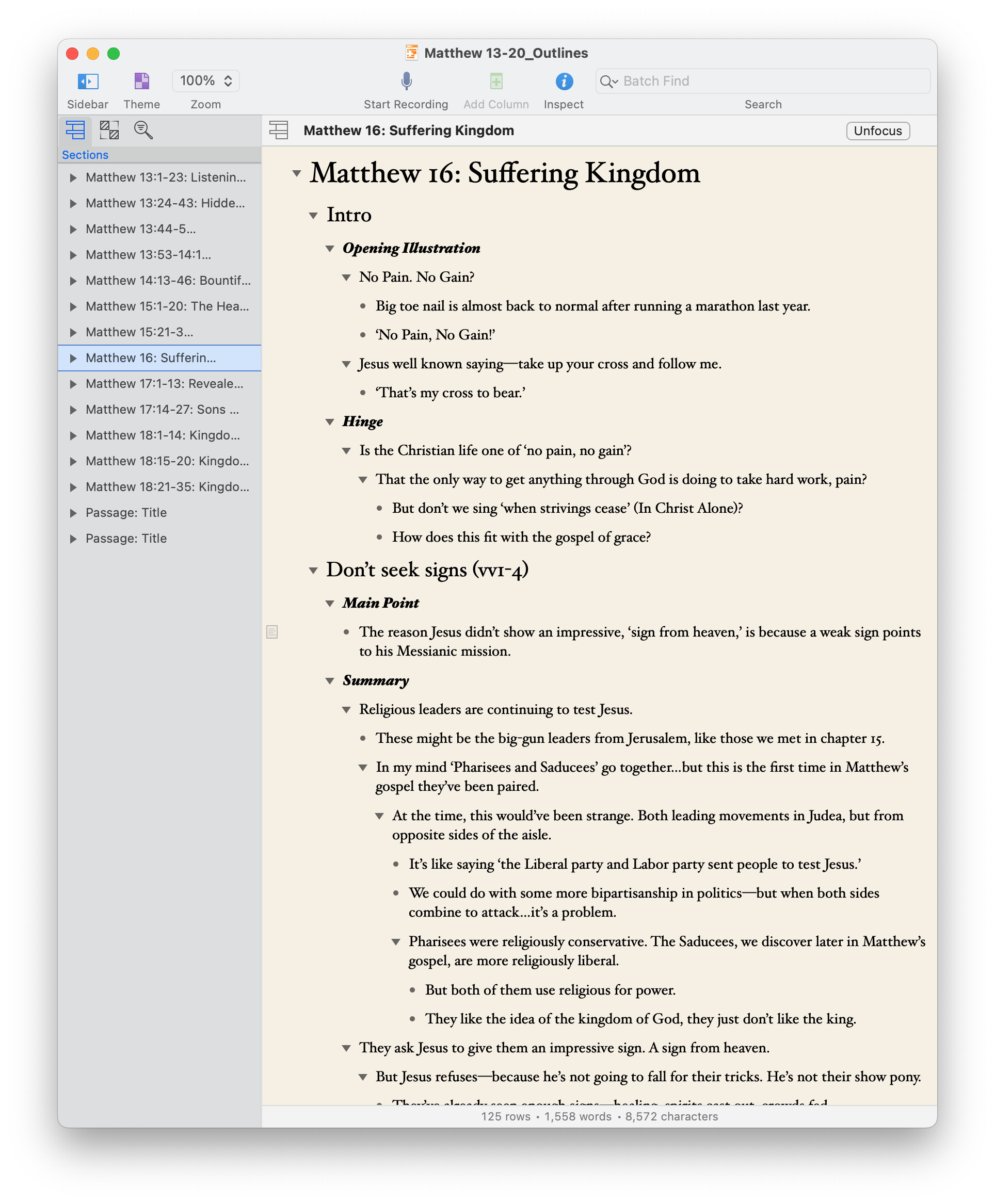Collapse the Intro section triangle

click(313, 215)
